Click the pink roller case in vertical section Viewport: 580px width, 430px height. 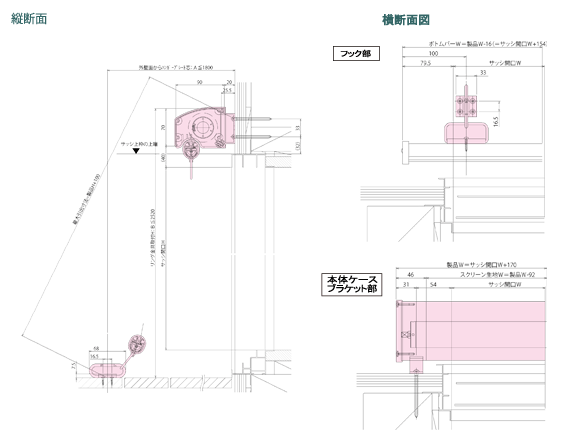point(204,128)
